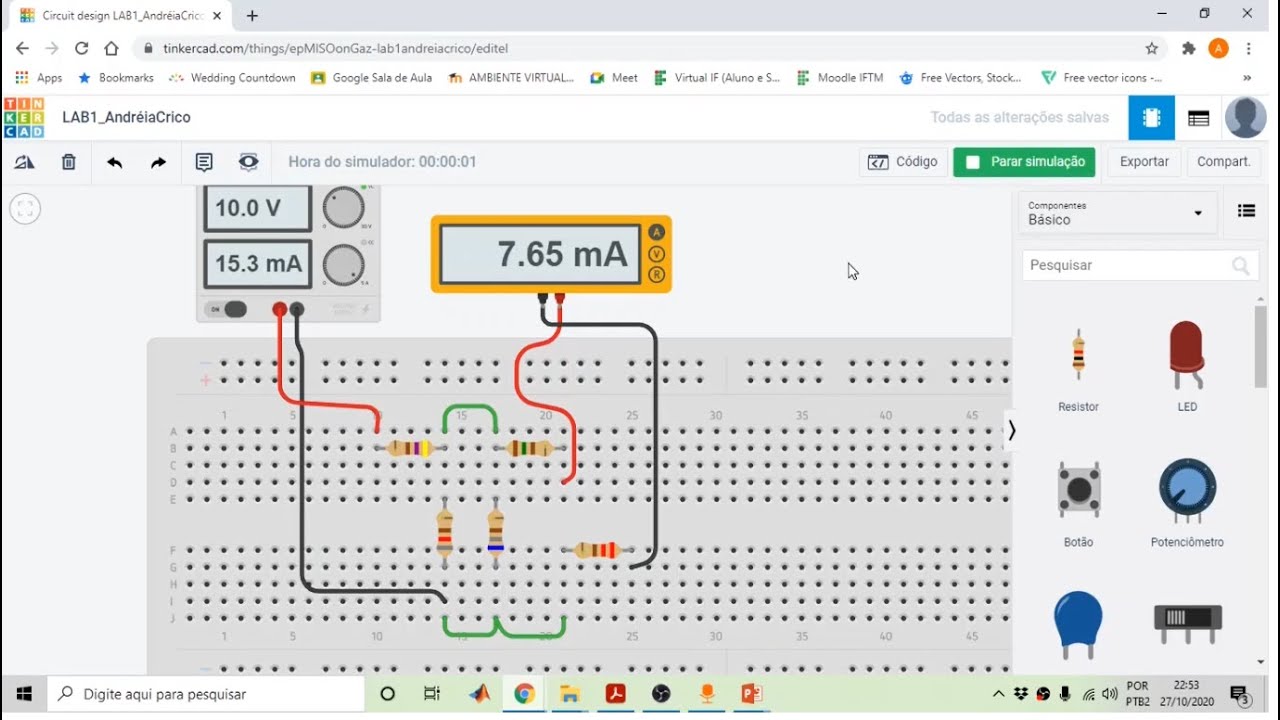Click the 7.65 mA multimeter reading

click(539, 254)
